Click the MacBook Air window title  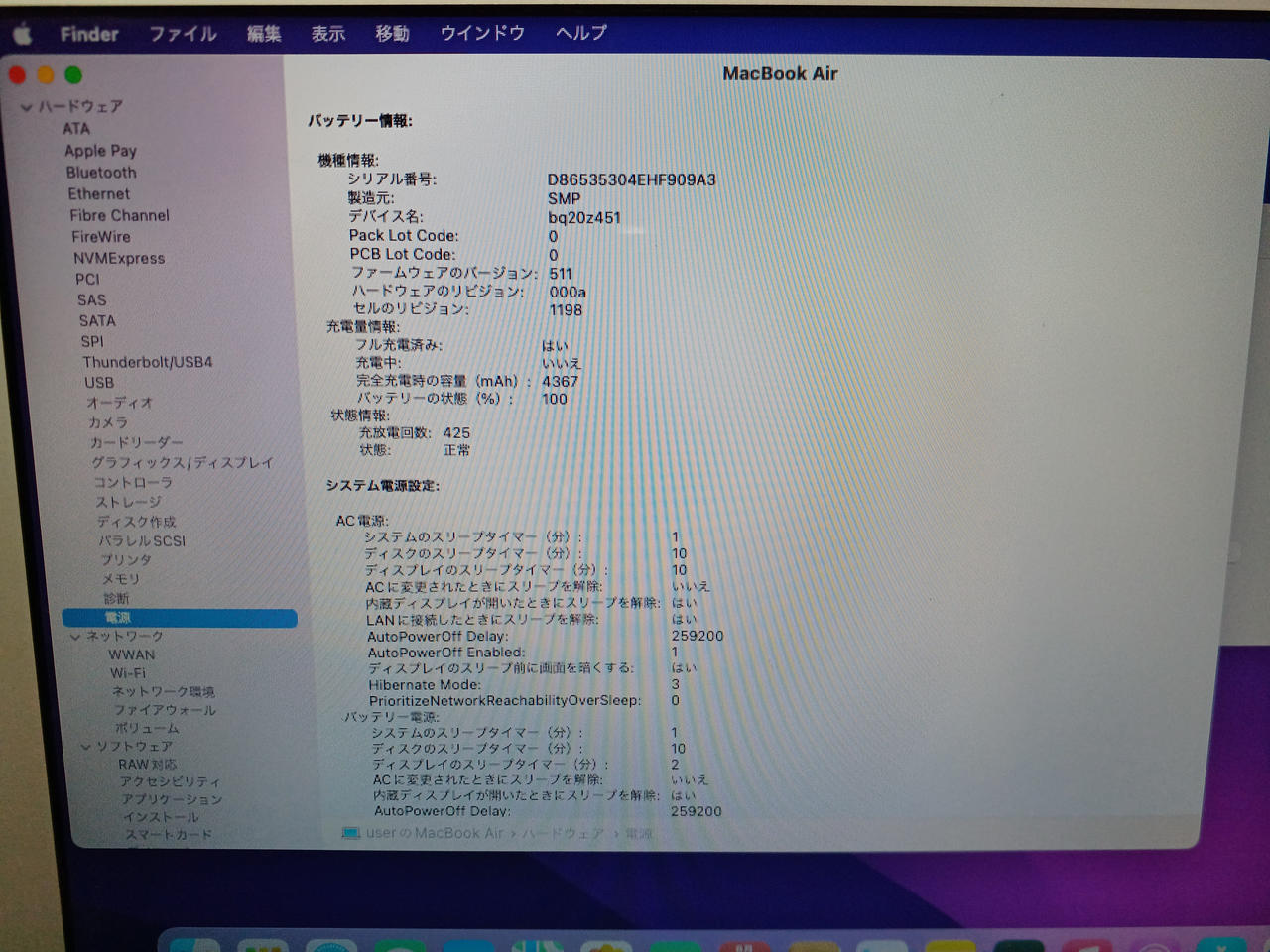[780, 73]
